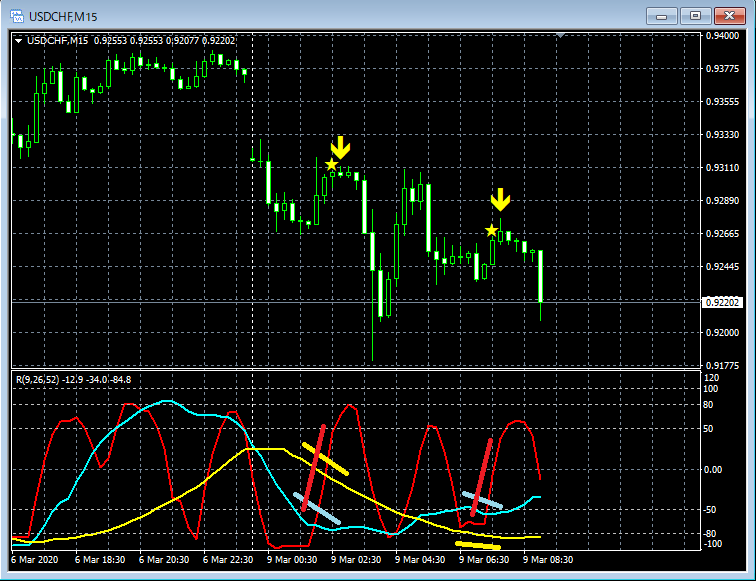Expand the USDCHF,M15 chart dropdown triangle
The image size is (756, 581).
click(x=18, y=41)
